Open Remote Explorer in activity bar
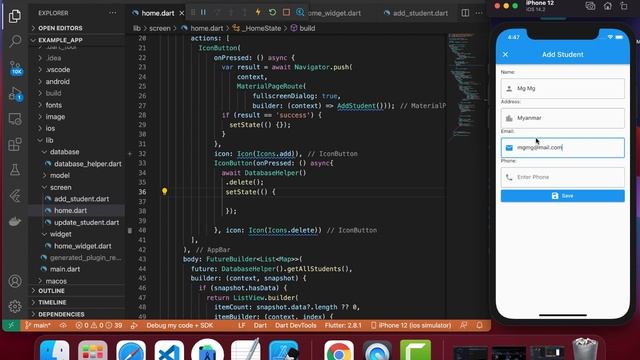This screenshot has width=640, height=360. click(15, 119)
